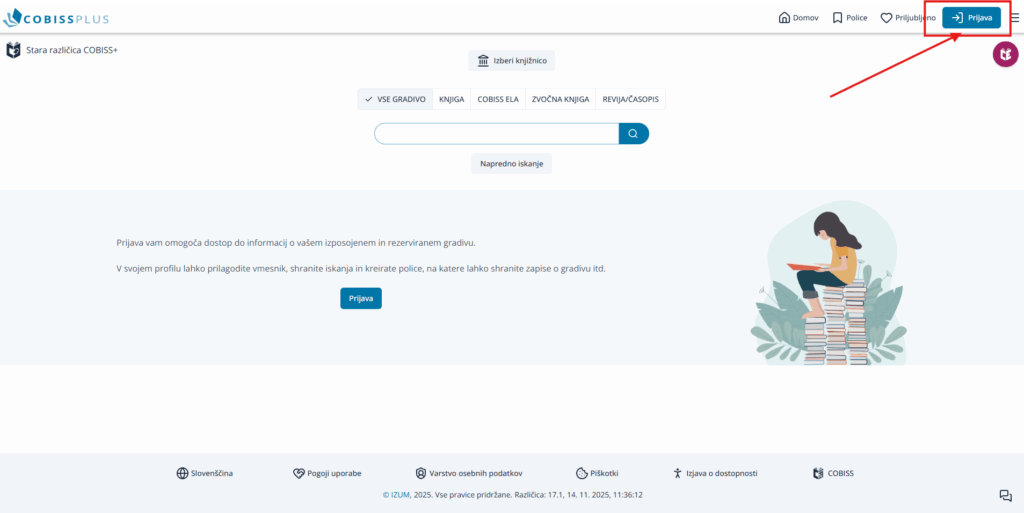Change language via Slovenščina
This screenshot has width=1024, height=513.
(204, 473)
